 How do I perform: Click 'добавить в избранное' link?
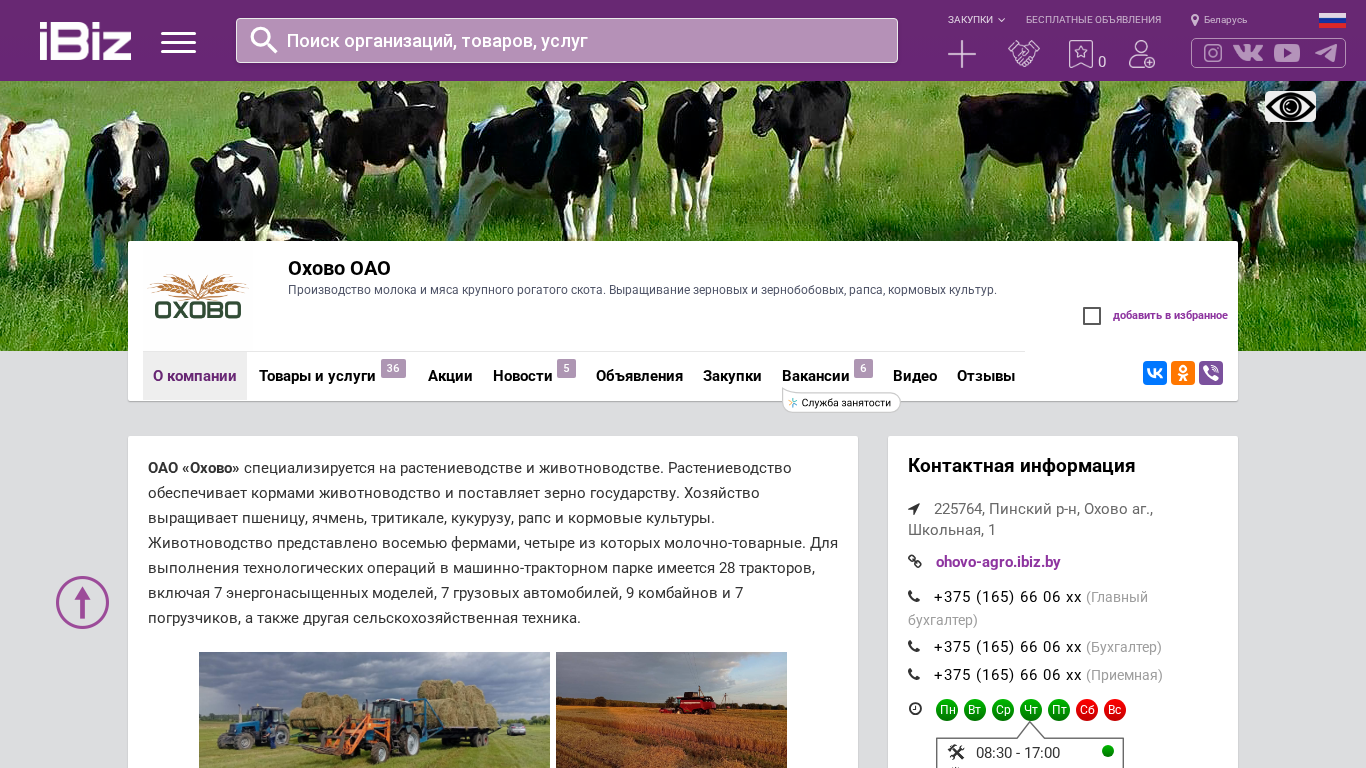[1170, 316]
